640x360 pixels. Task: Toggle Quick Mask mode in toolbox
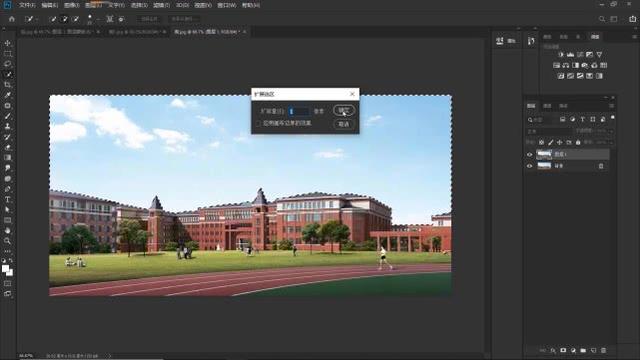[7, 283]
